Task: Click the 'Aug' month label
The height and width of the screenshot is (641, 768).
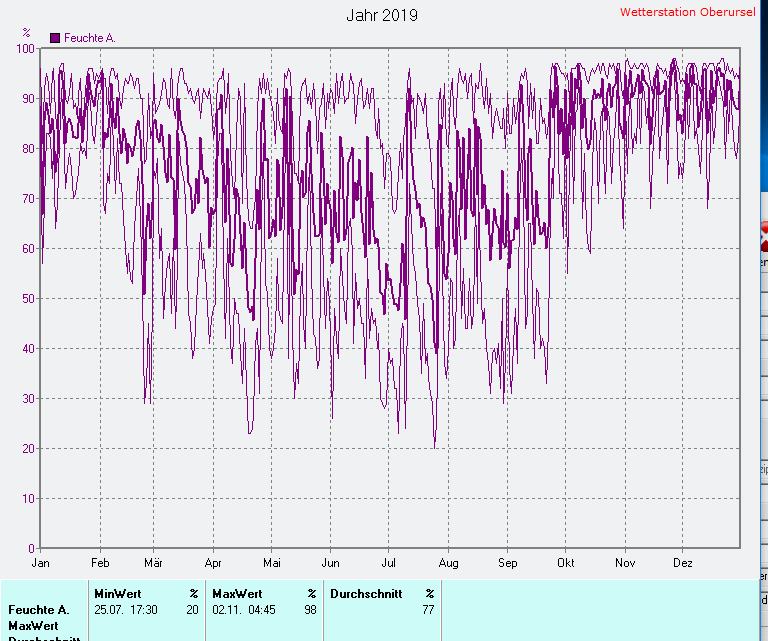Action: pos(448,563)
